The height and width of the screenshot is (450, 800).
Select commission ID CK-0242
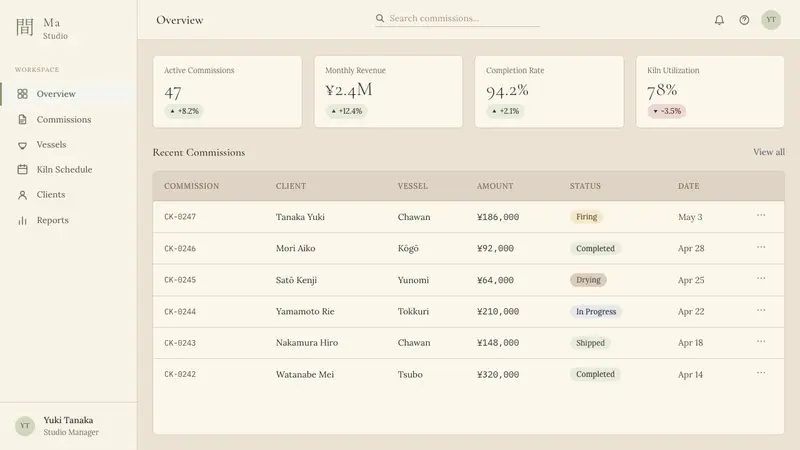coord(180,374)
